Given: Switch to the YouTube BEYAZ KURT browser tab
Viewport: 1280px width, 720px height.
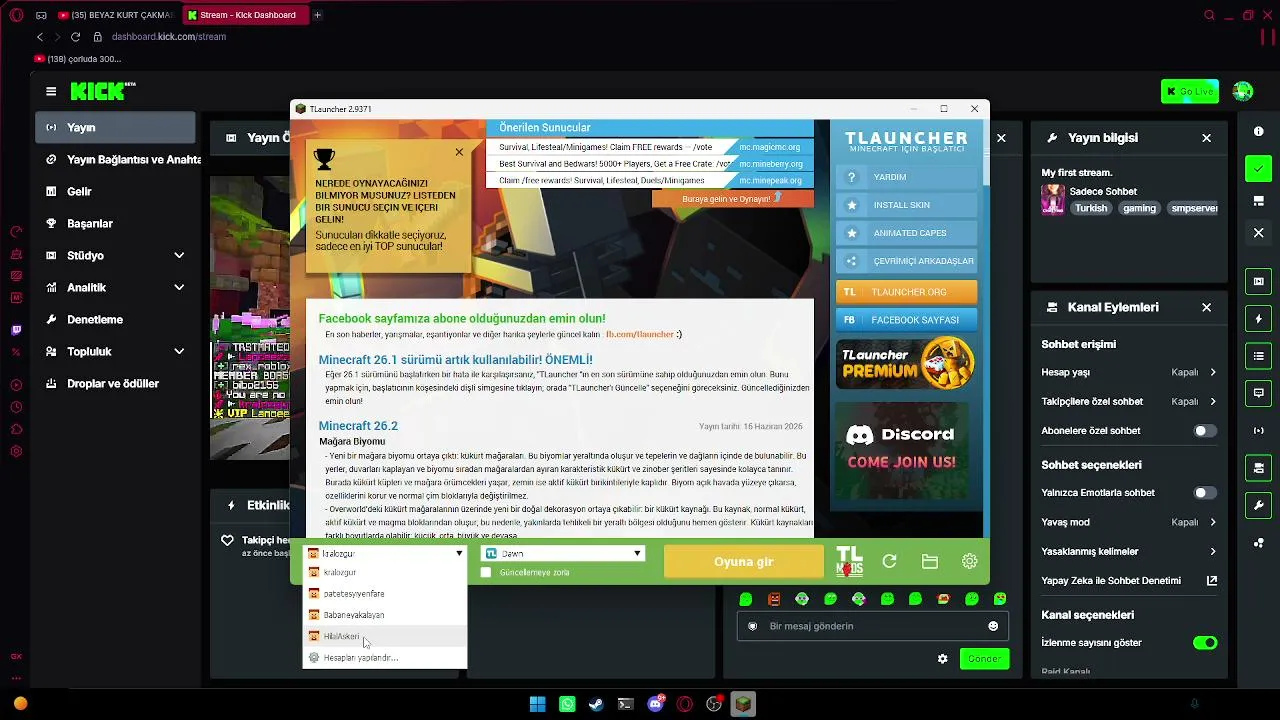Looking at the screenshot, I should [116, 15].
